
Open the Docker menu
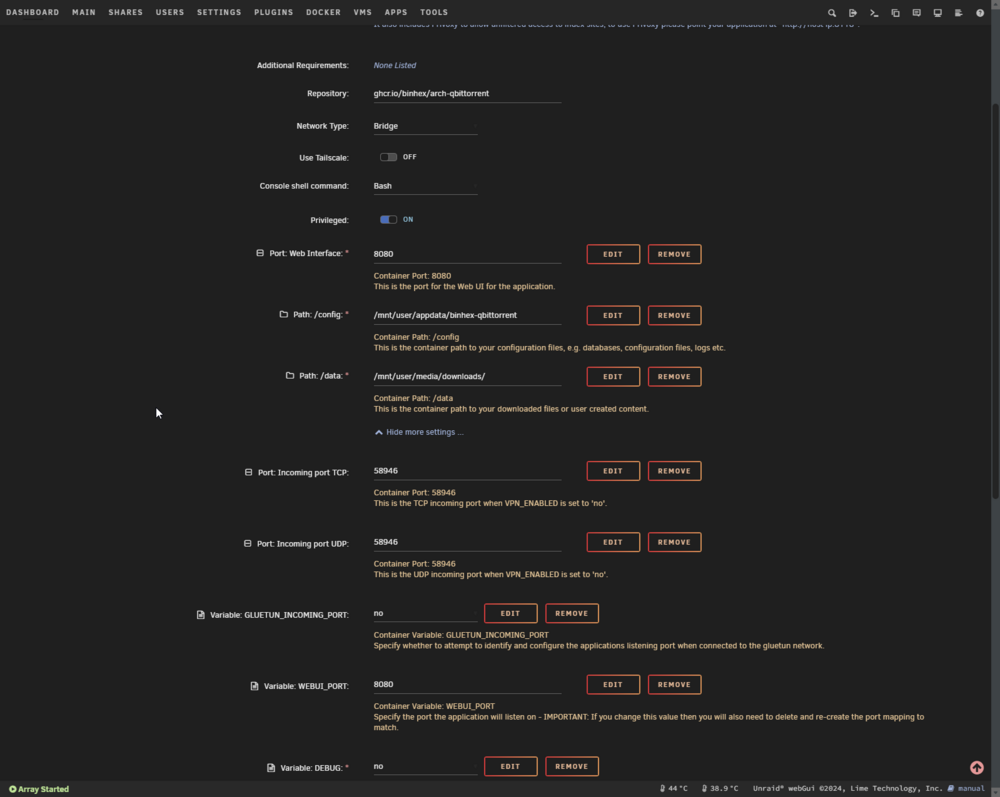(x=323, y=12)
